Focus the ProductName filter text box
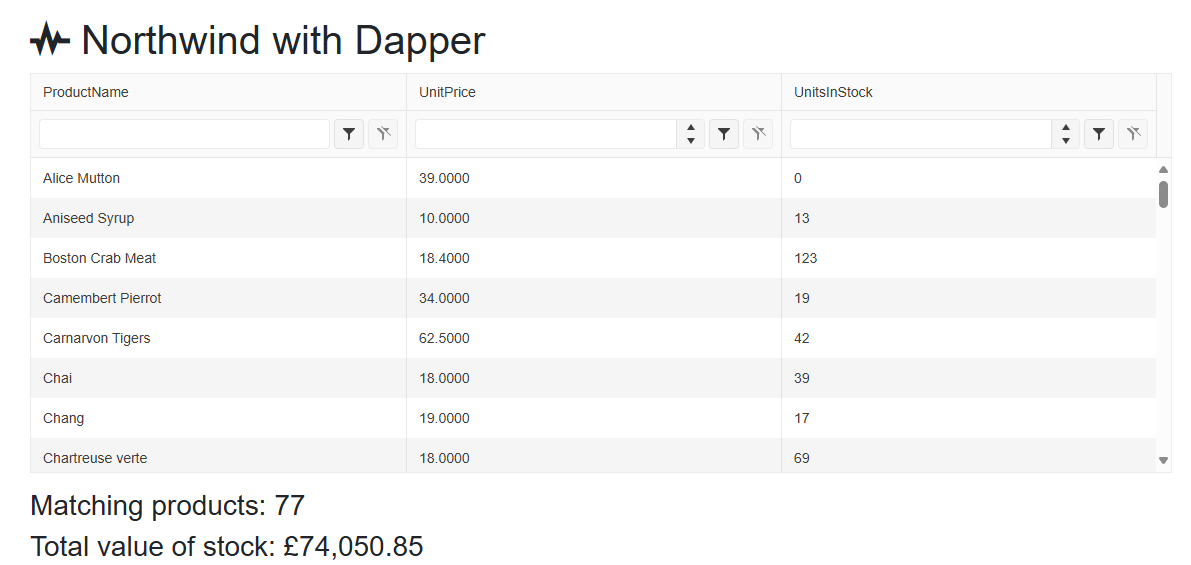The width and height of the screenshot is (1191, 565). click(185, 134)
